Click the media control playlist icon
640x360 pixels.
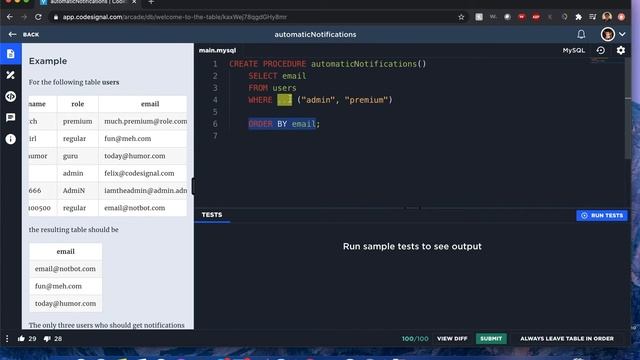pos(593,17)
